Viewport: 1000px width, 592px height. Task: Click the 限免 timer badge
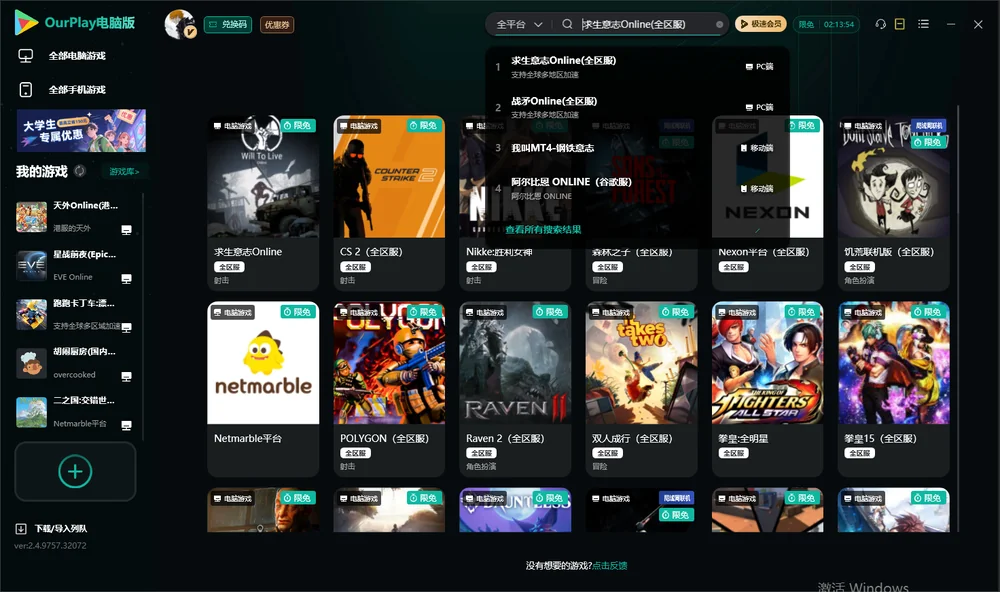826,24
